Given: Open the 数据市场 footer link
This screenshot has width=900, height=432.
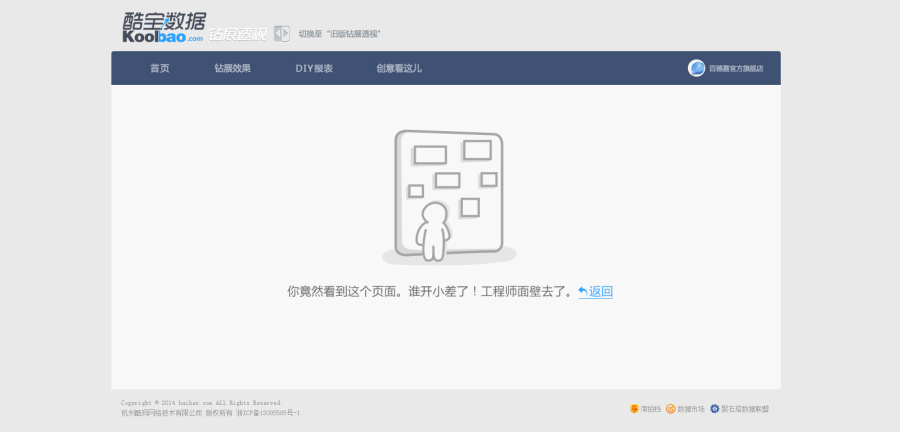Looking at the screenshot, I should (691, 409).
